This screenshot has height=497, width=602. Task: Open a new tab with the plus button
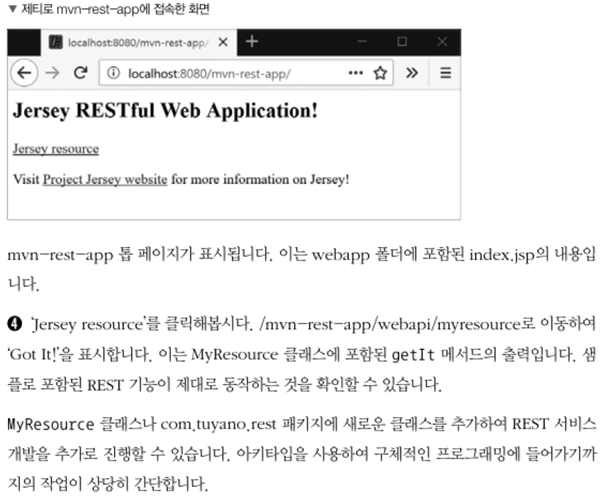tap(252, 41)
